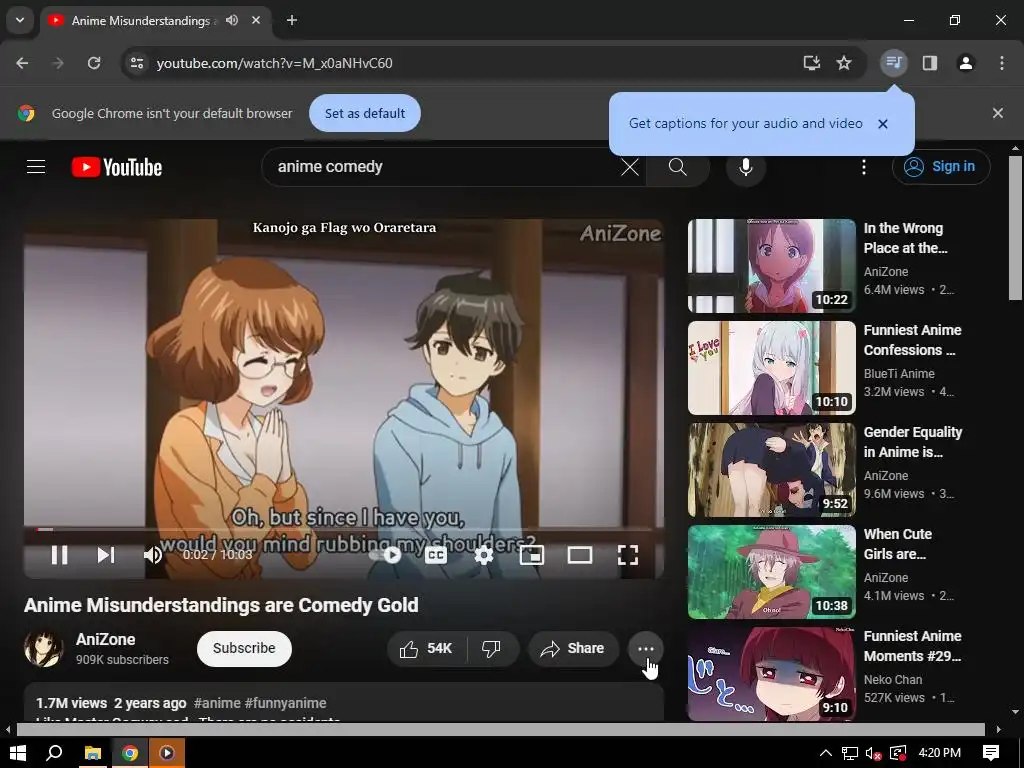Close the captions tooltip bubble
This screenshot has width=1024, height=768.
(x=883, y=123)
